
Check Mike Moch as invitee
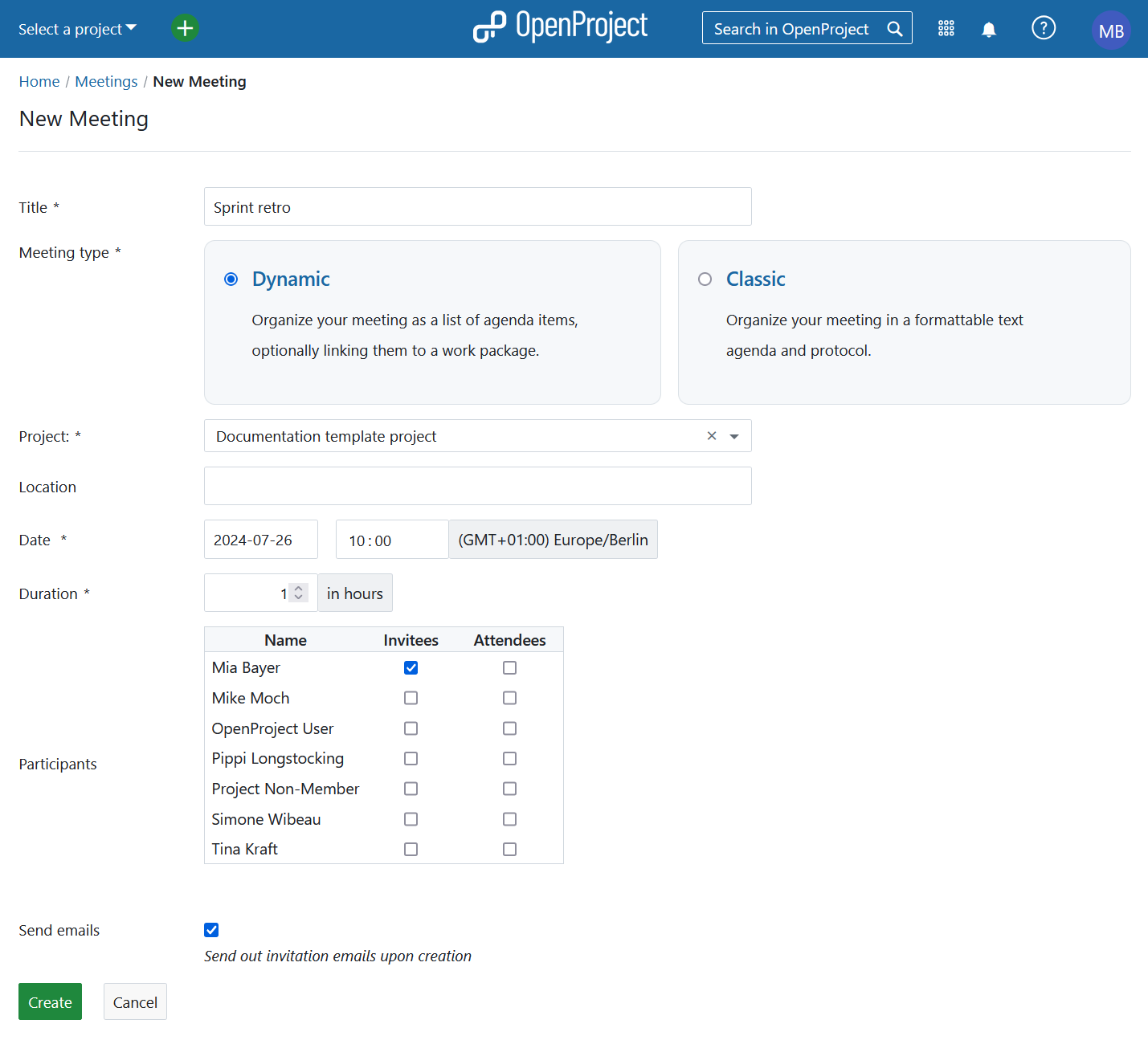pos(411,698)
